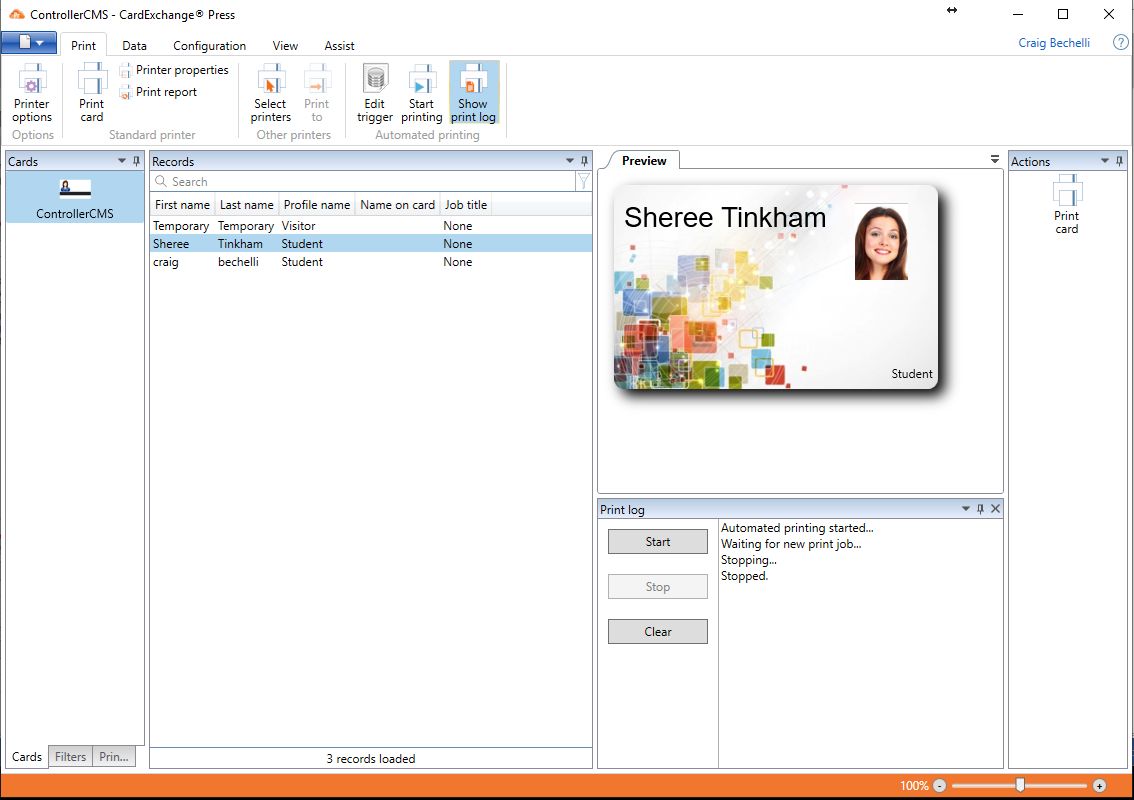Pin the Actions panel
This screenshot has width=1134, height=800.
coord(1120,161)
